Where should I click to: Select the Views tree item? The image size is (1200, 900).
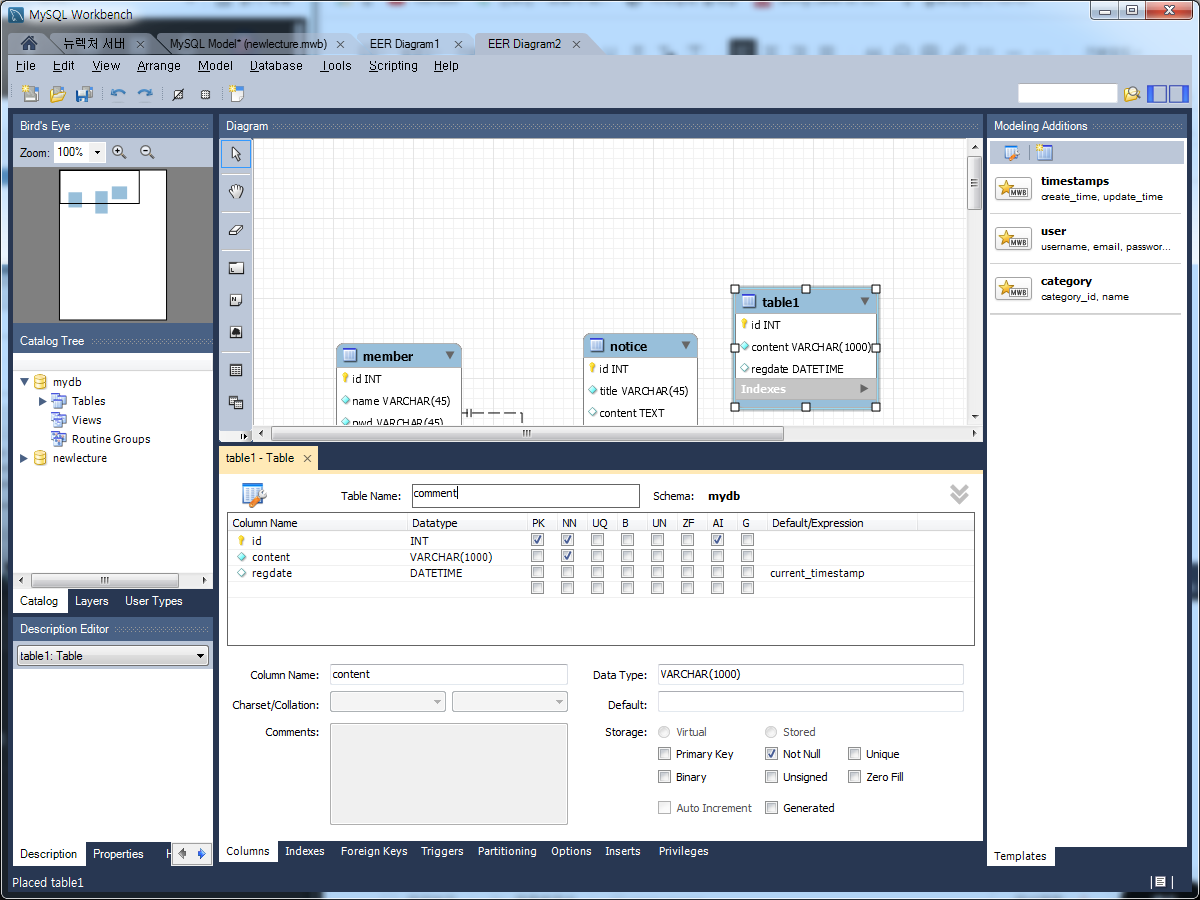tap(86, 420)
